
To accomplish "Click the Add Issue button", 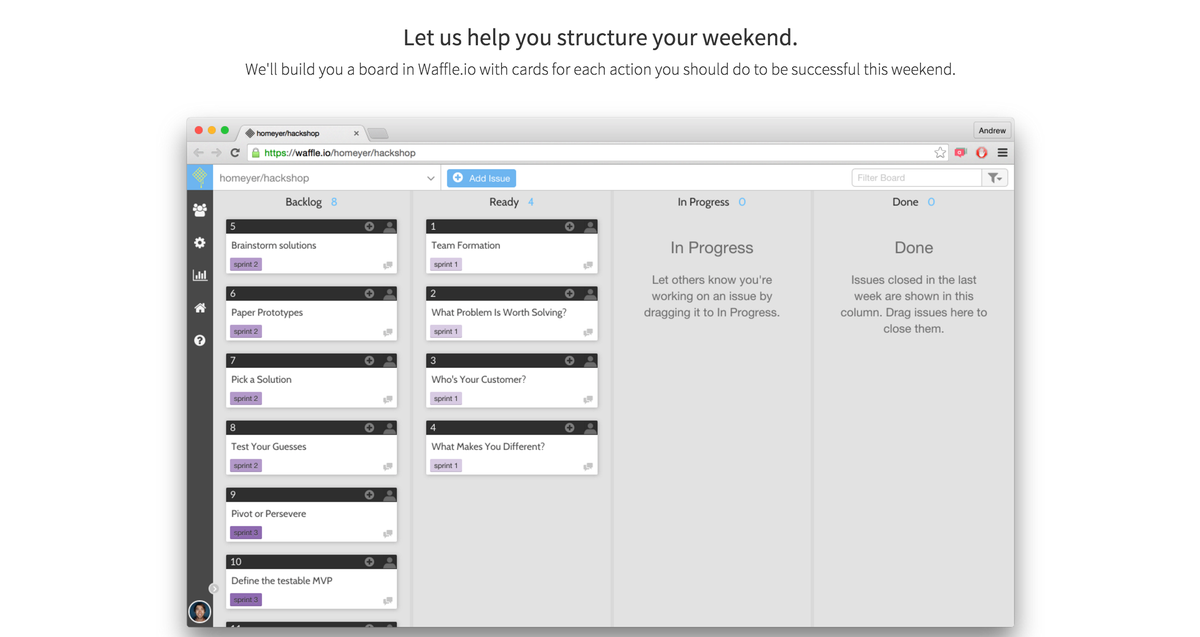I will (x=481, y=178).
